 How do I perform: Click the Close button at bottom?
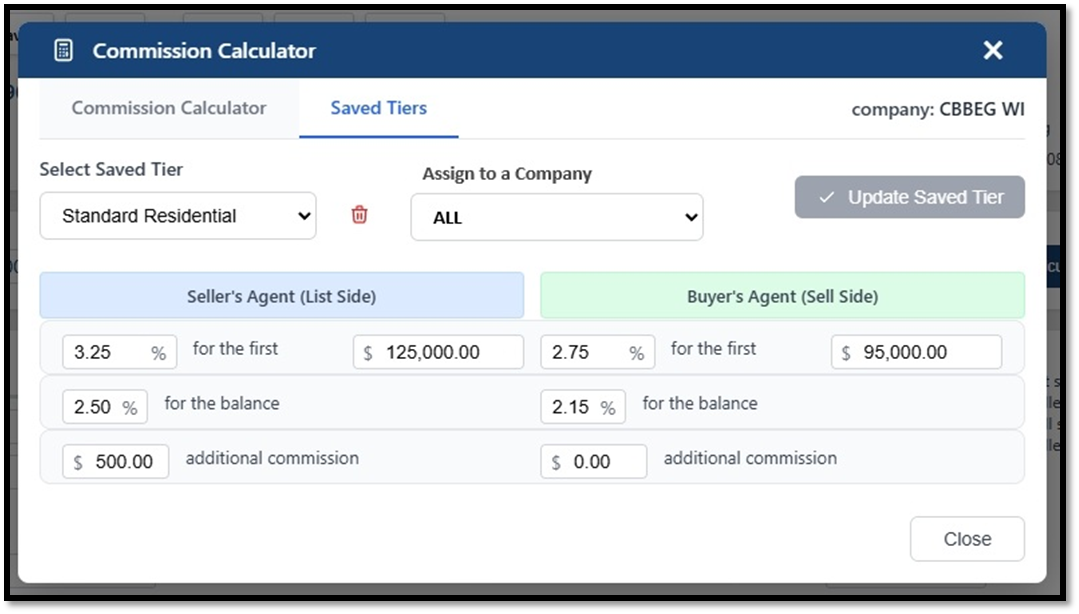point(966,539)
